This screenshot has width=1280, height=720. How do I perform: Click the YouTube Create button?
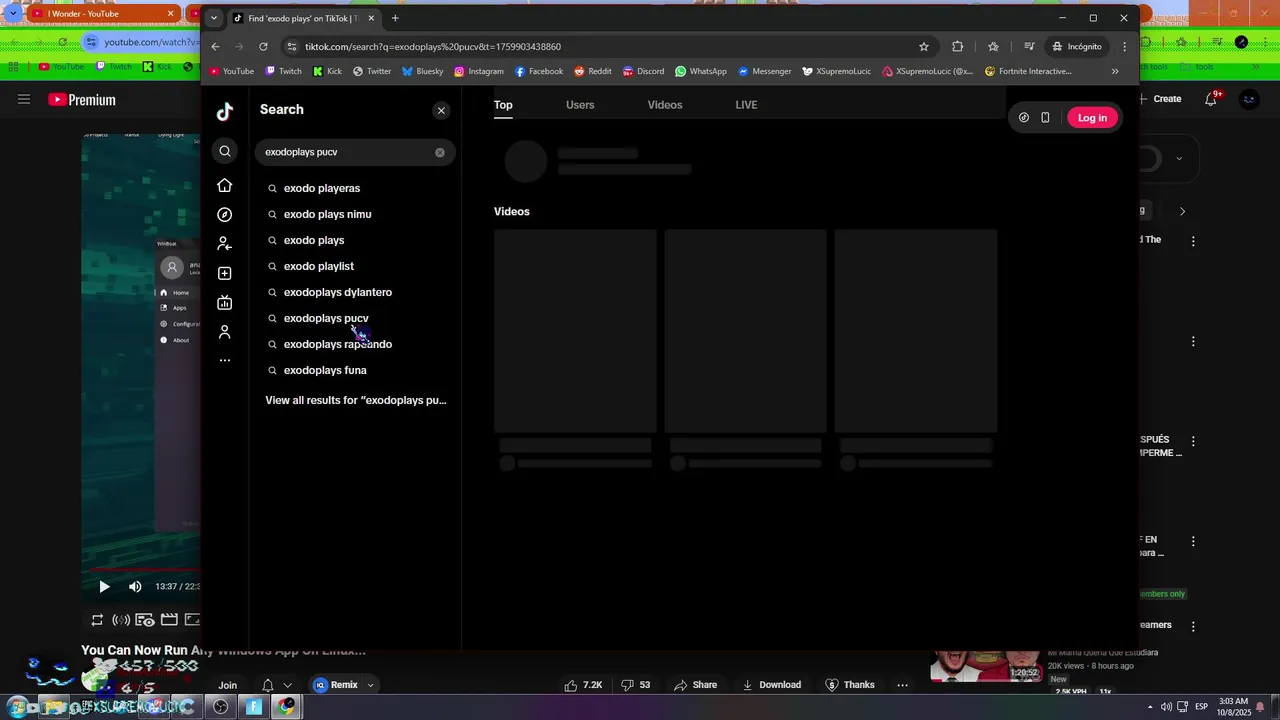(1161, 99)
